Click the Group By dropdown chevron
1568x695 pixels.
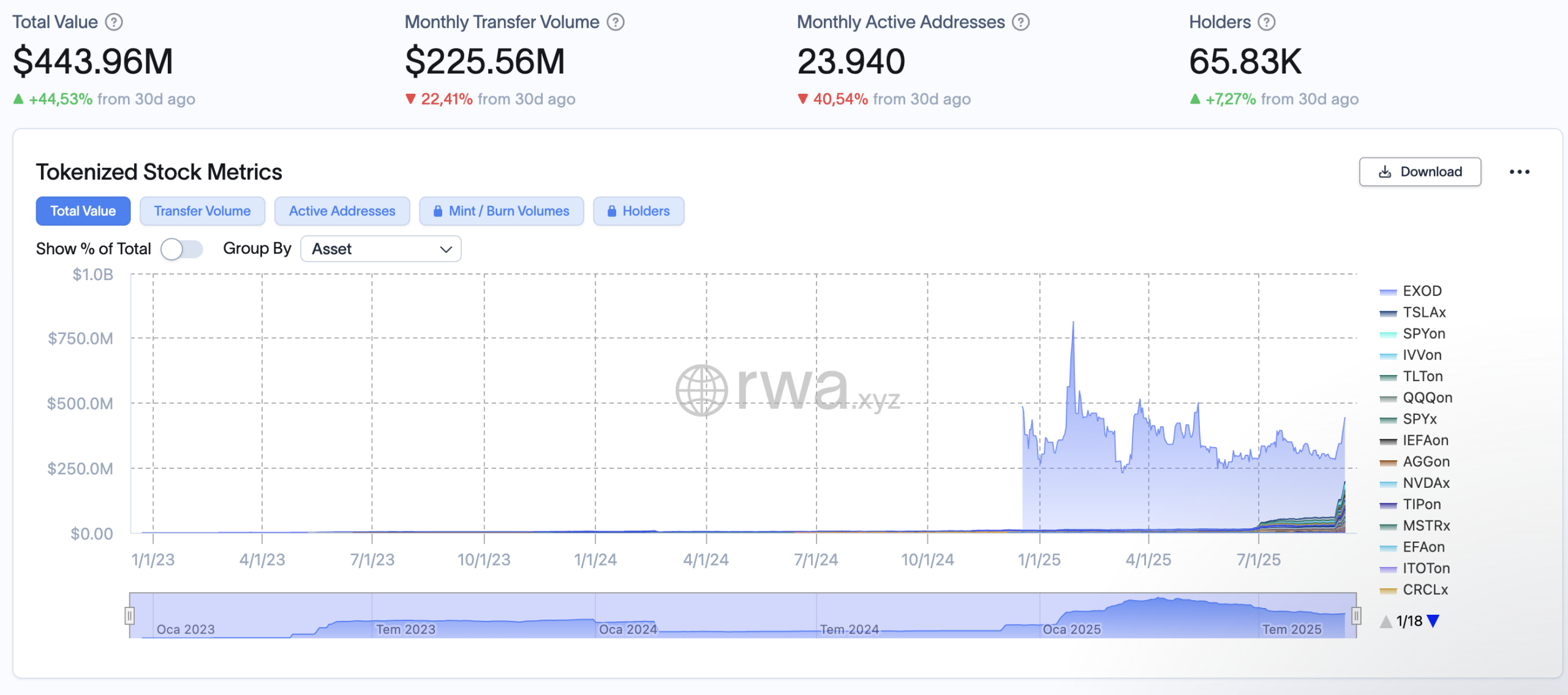pyautogui.click(x=446, y=249)
